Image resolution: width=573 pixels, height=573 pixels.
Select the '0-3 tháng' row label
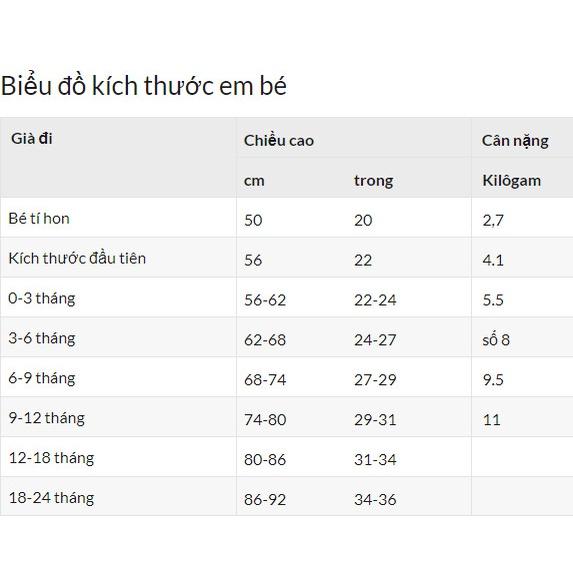click(42, 299)
